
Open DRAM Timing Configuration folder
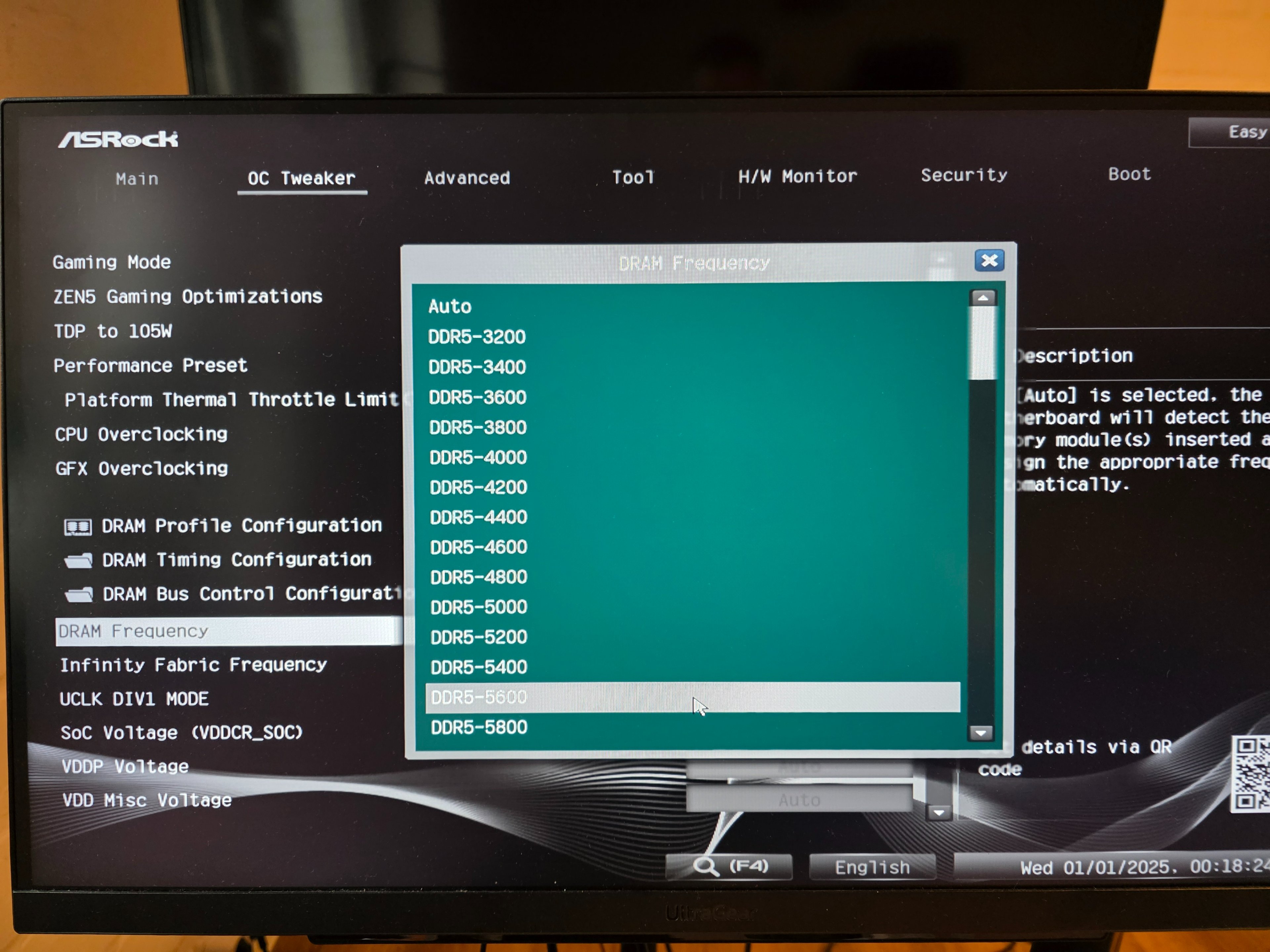[79, 561]
